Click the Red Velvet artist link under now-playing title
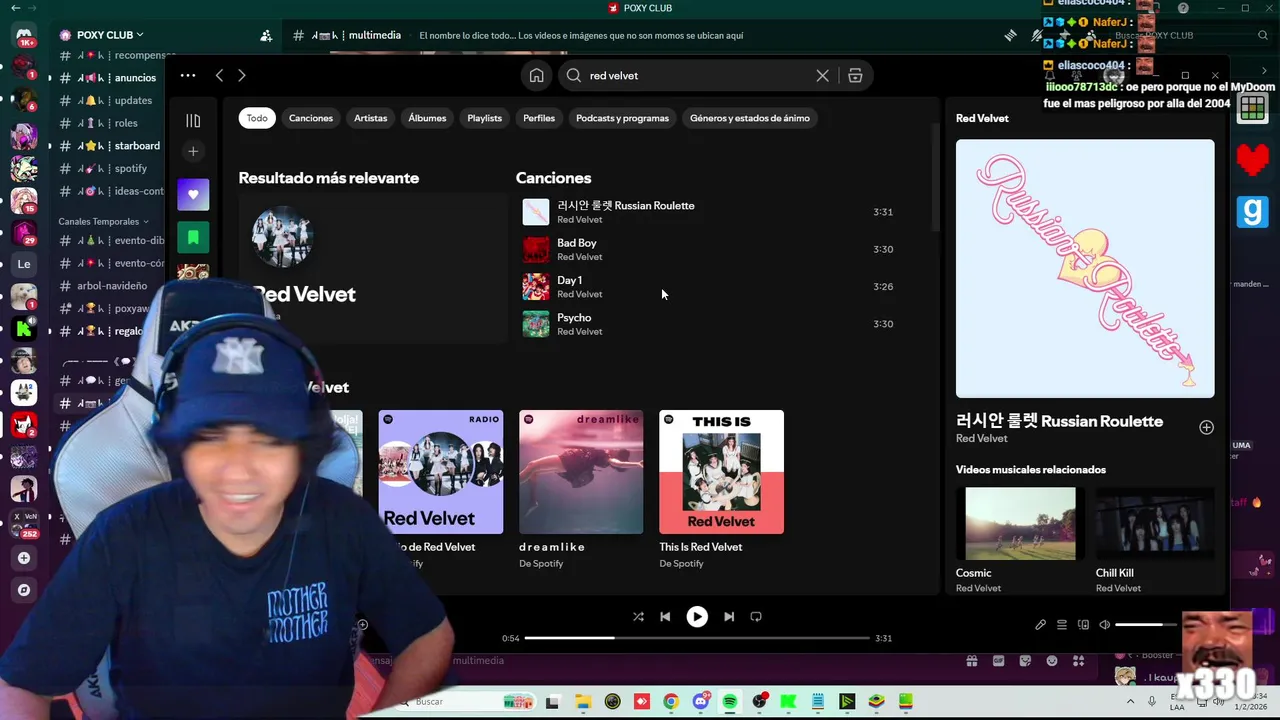The width and height of the screenshot is (1280, 720). point(981,438)
